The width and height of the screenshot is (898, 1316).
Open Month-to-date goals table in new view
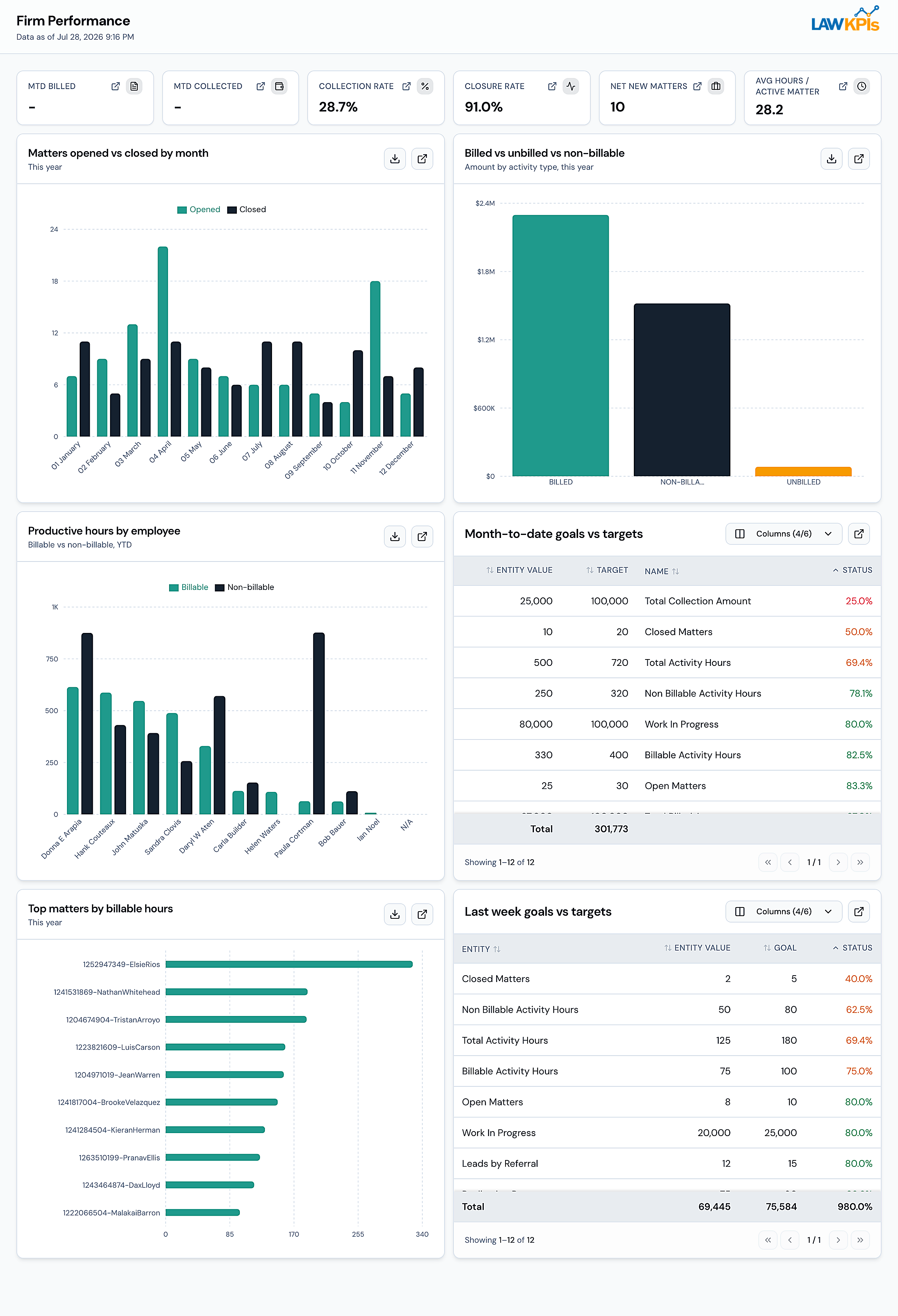(x=859, y=533)
